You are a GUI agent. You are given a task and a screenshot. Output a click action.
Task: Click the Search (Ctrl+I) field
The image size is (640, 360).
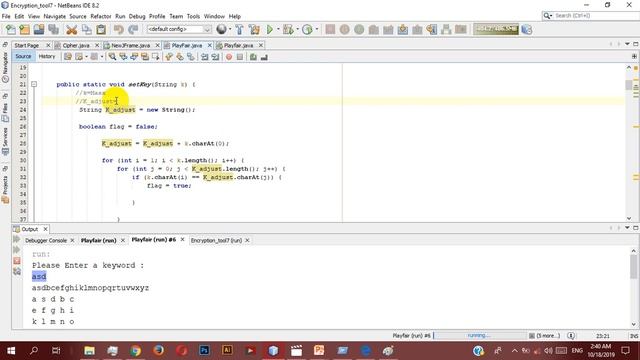(x=591, y=16)
